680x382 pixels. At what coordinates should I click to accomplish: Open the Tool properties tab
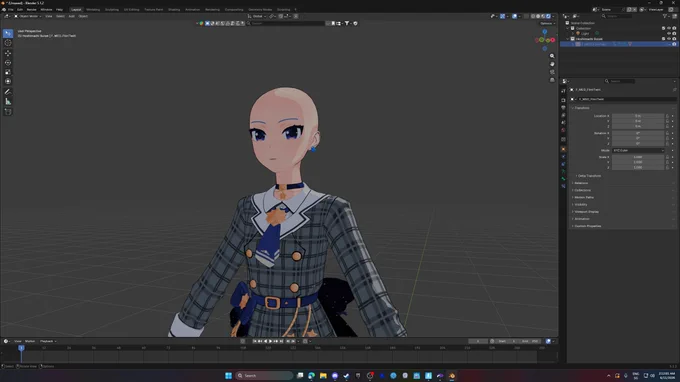coord(563,91)
